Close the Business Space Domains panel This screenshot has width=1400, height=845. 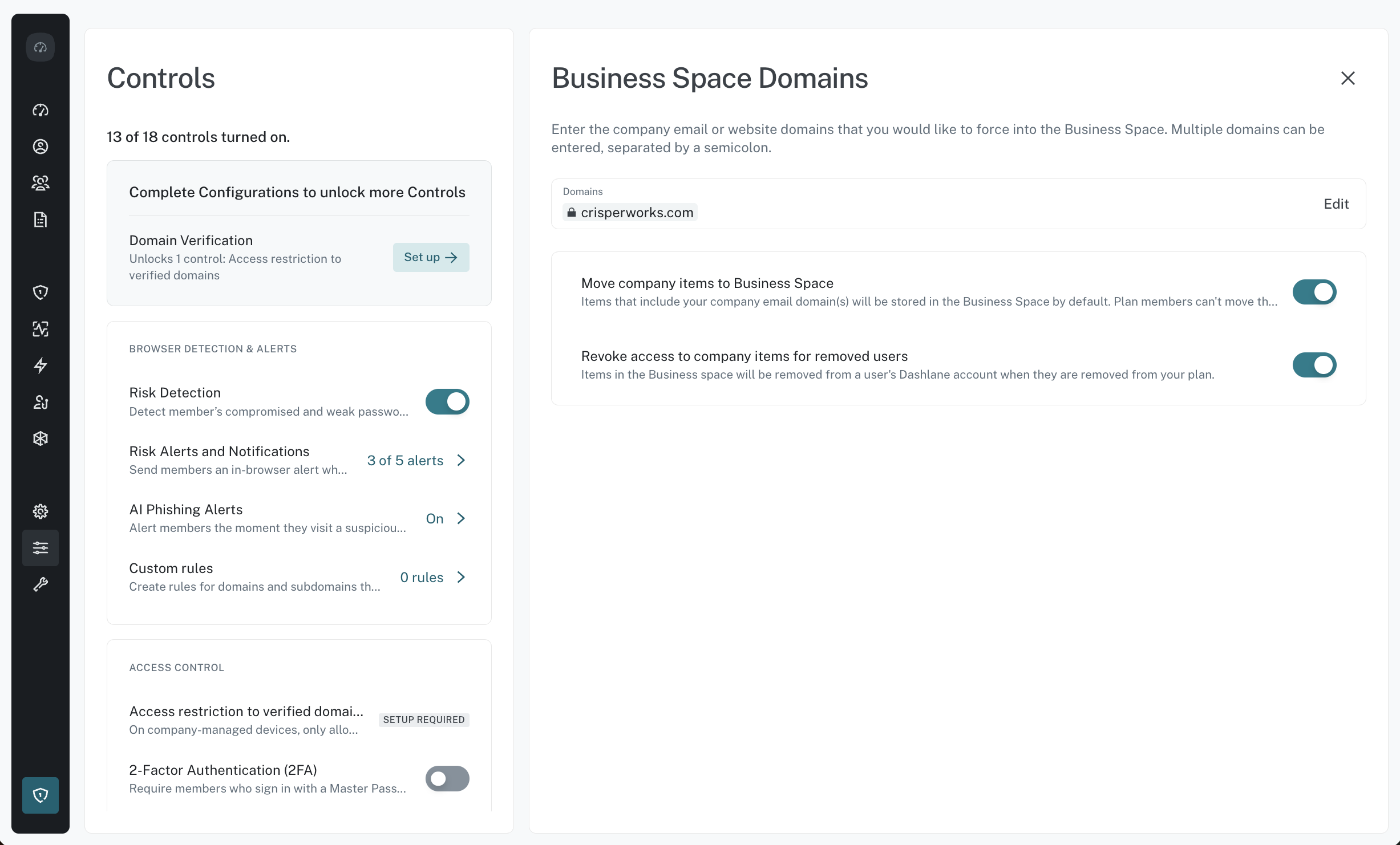(1348, 78)
